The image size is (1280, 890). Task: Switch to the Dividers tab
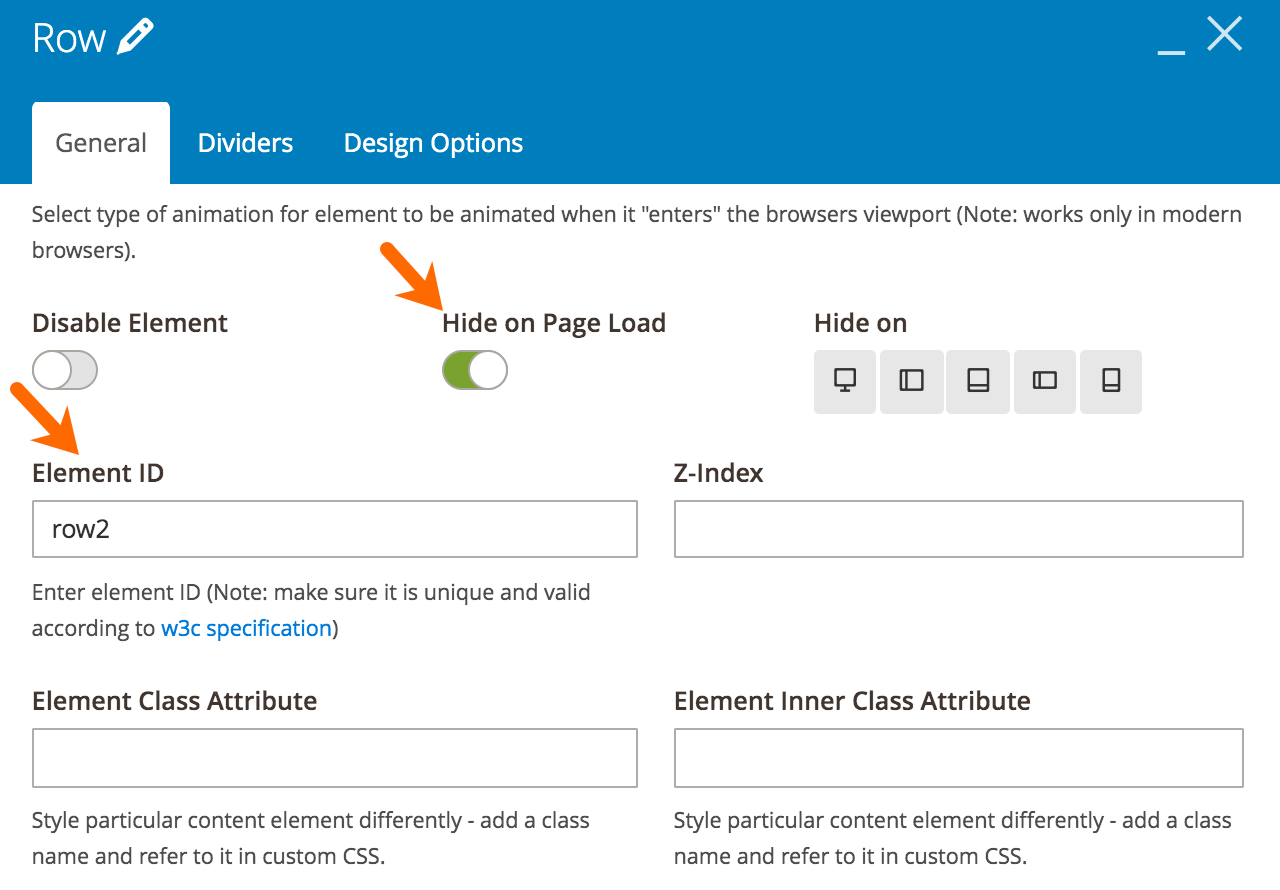pyautogui.click(x=245, y=142)
